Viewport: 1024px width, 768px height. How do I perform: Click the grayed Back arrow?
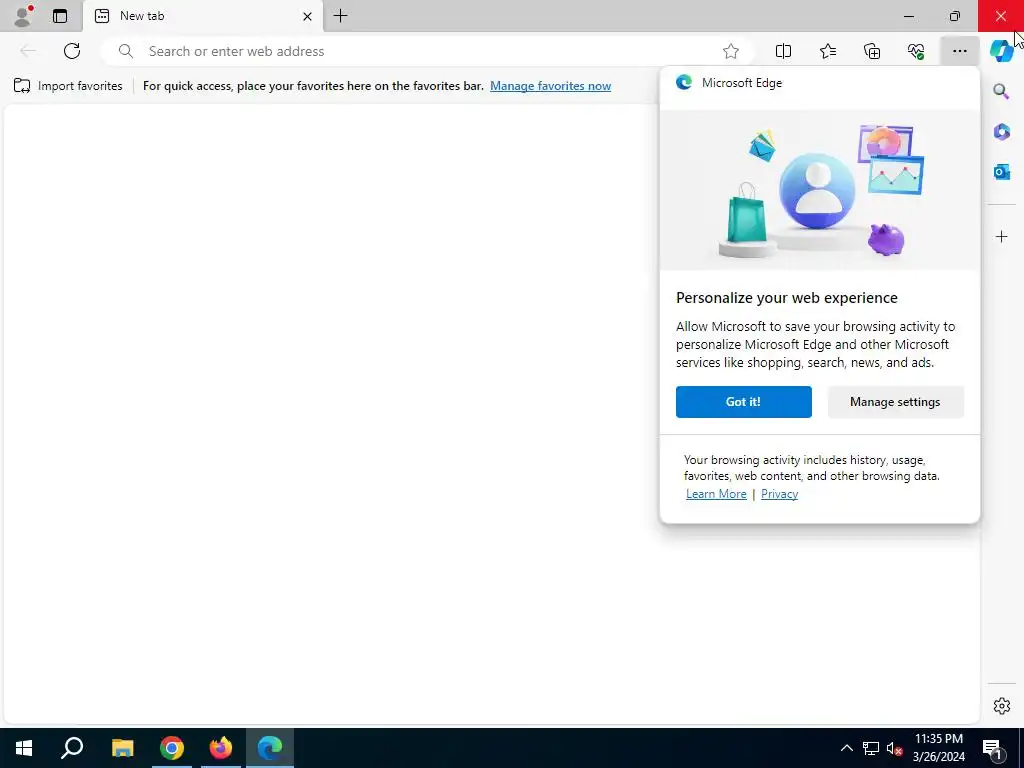pos(27,51)
